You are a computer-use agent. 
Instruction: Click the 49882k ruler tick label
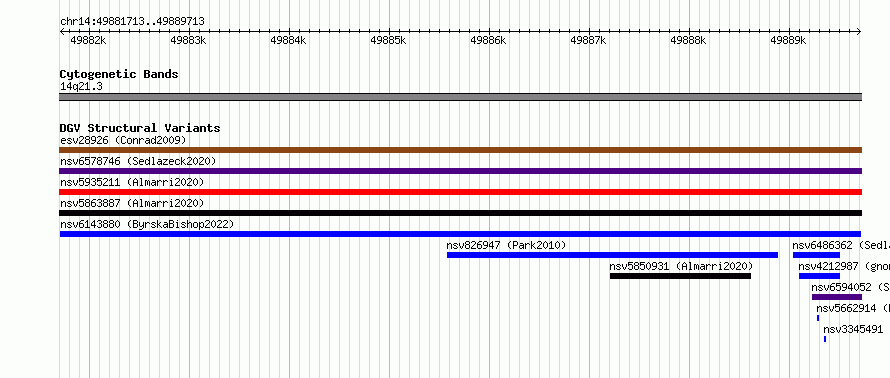click(x=88, y=40)
